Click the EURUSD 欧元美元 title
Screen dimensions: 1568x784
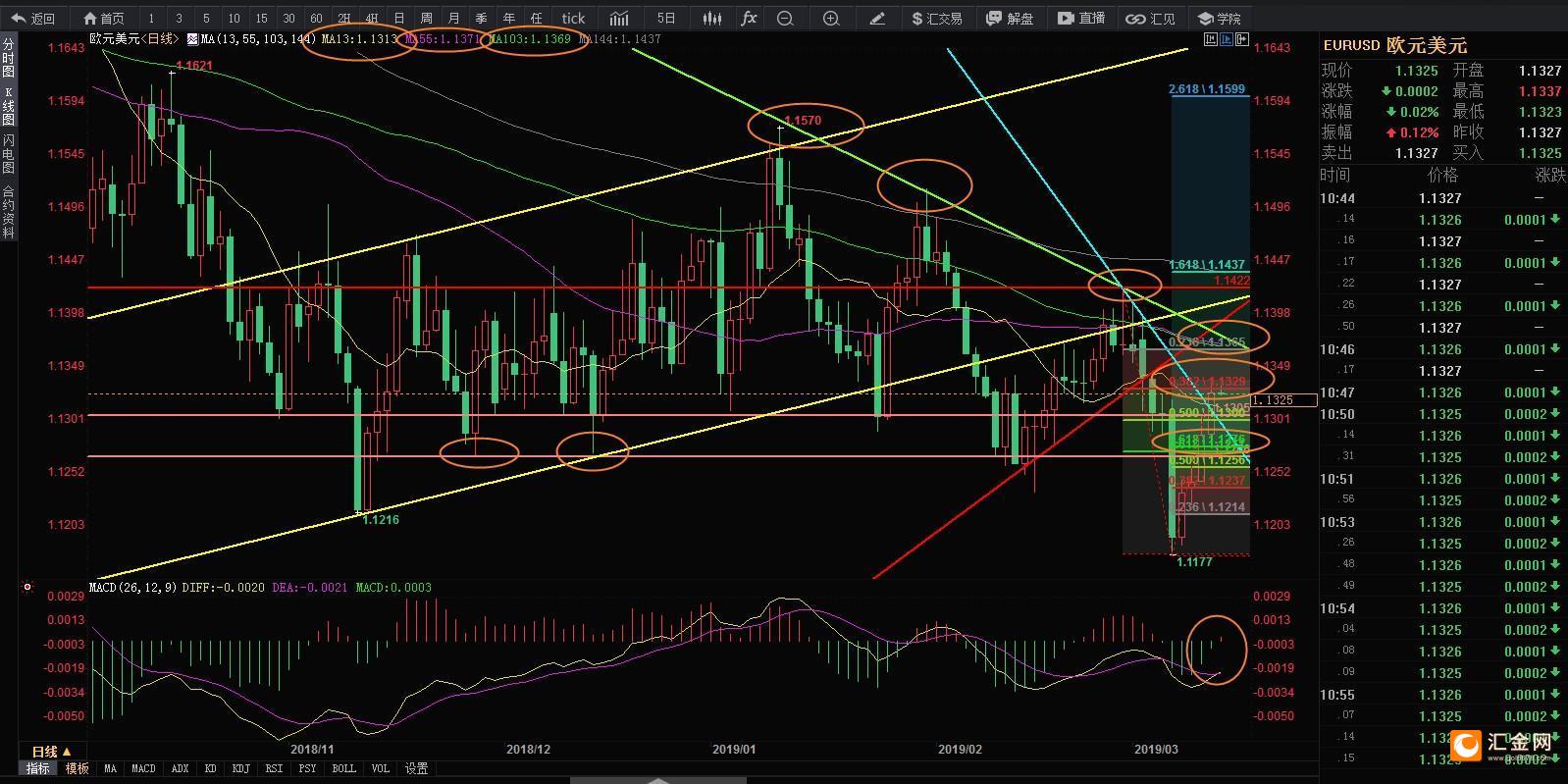(1394, 45)
